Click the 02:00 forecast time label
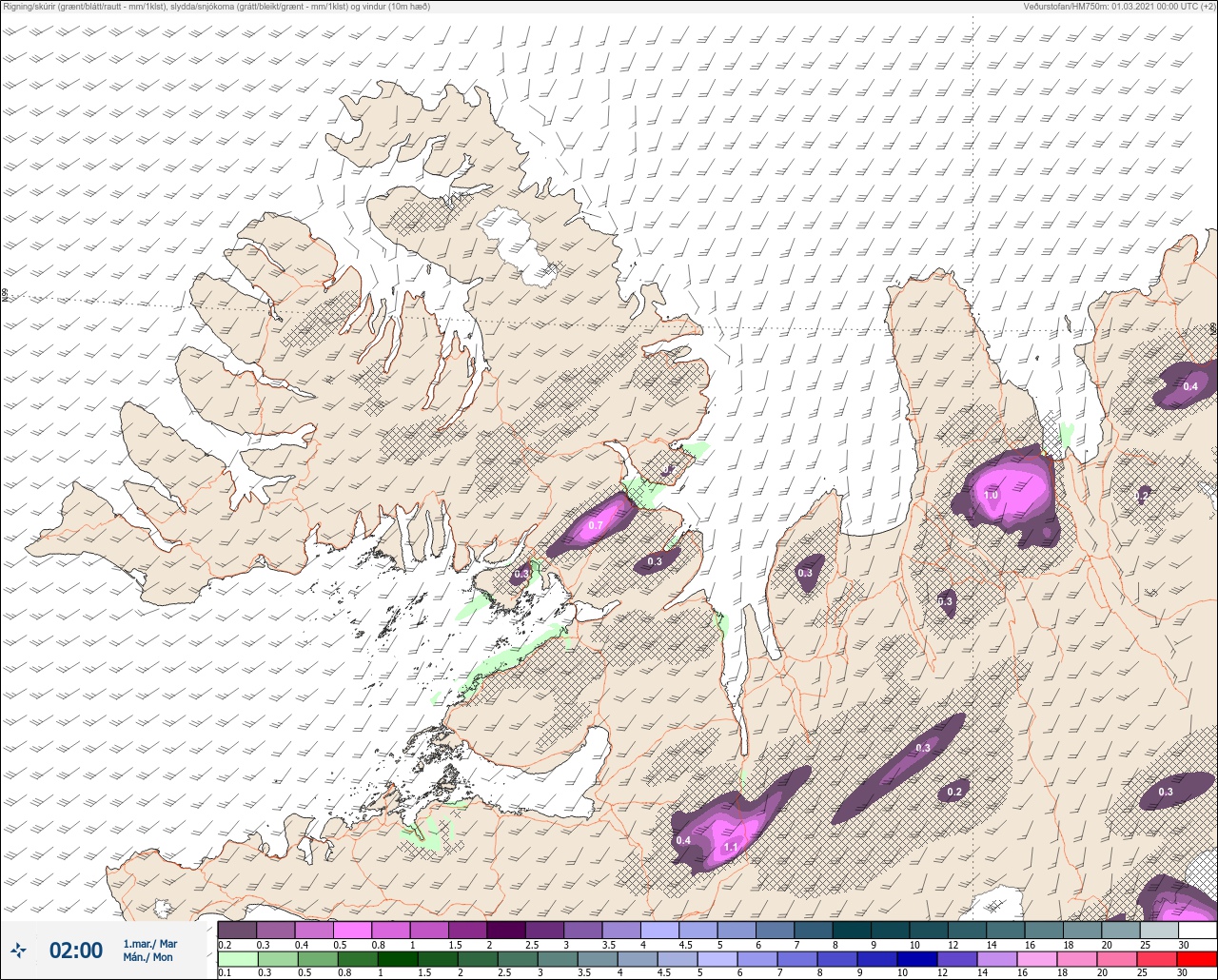The width and height of the screenshot is (1218, 980). [x=75, y=951]
